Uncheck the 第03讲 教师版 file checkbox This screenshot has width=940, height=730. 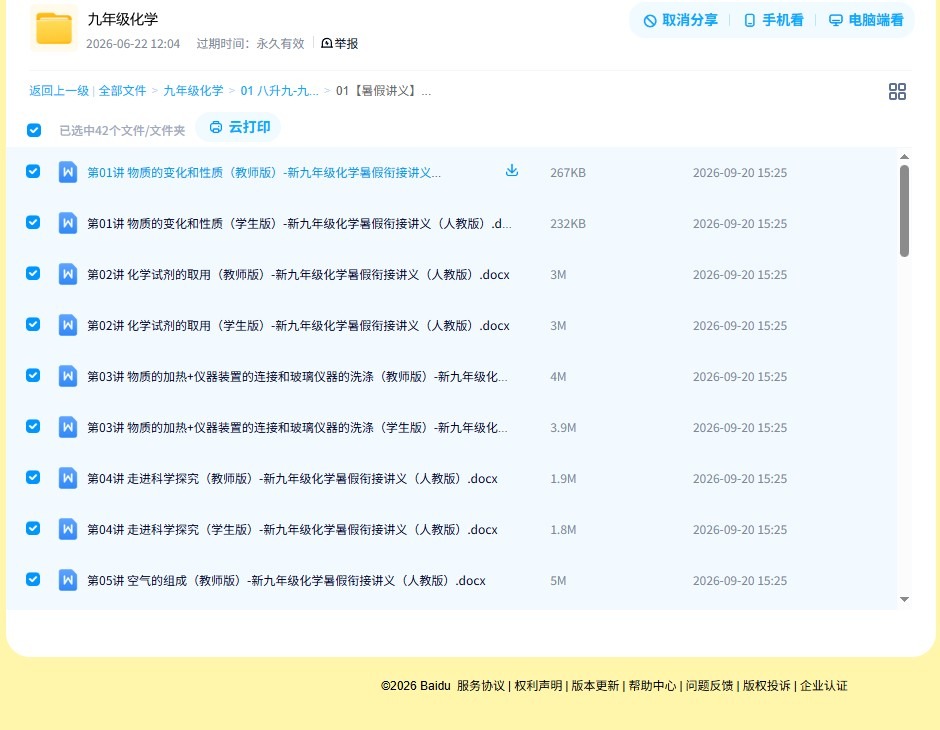point(33,375)
